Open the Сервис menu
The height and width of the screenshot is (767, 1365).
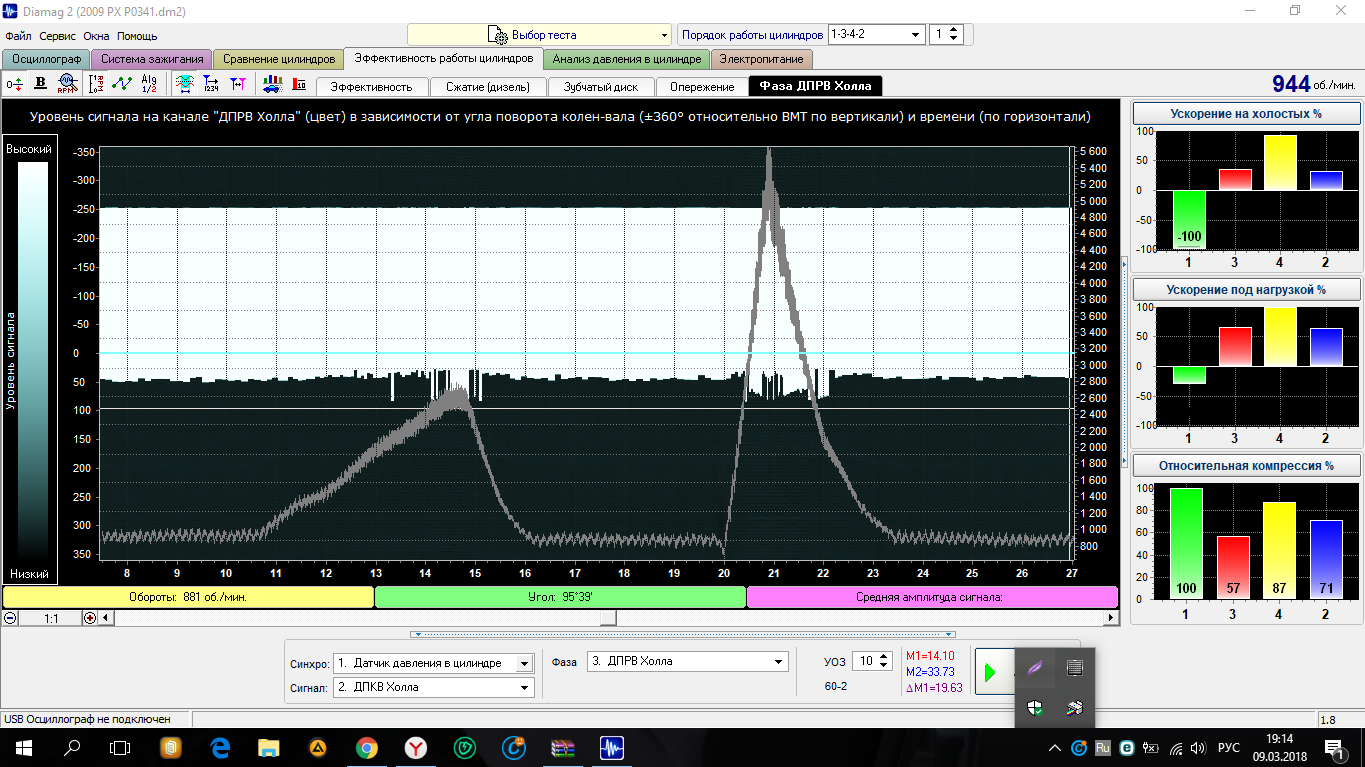click(x=58, y=35)
